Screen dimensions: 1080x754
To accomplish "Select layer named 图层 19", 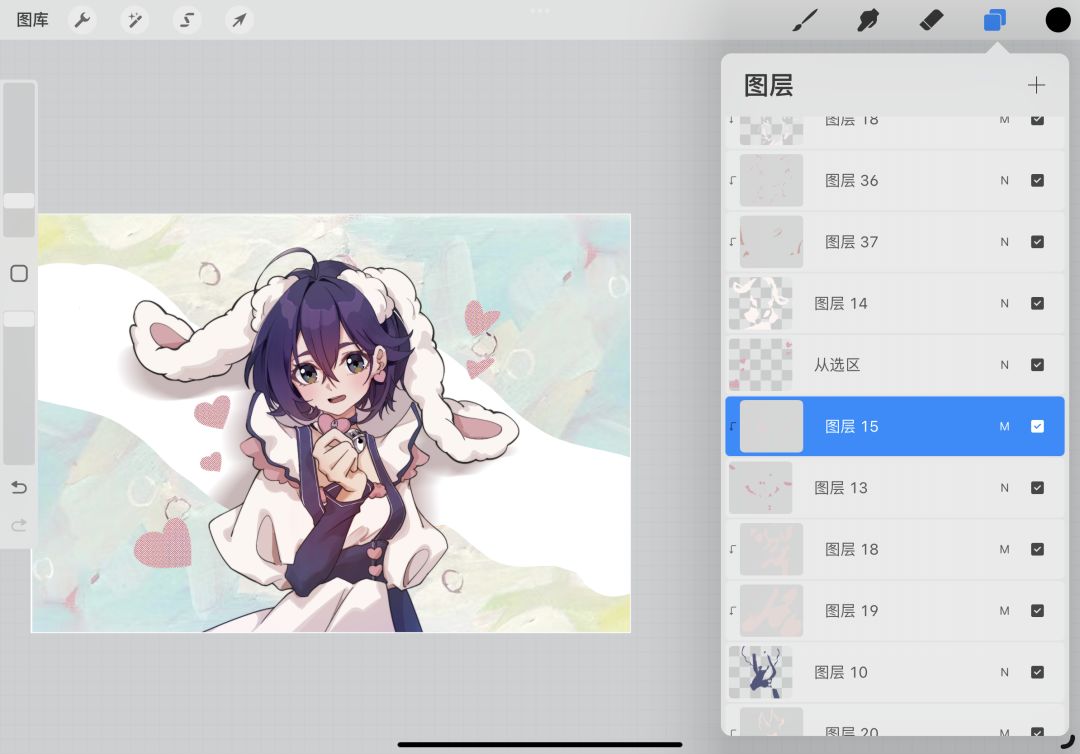I will click(x=851, y=611).
